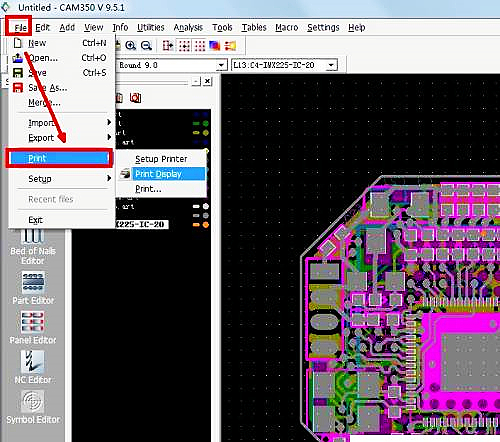500x442 pixels.
Task: Close the layer panel with X
Action: click(x=207, y=81)
